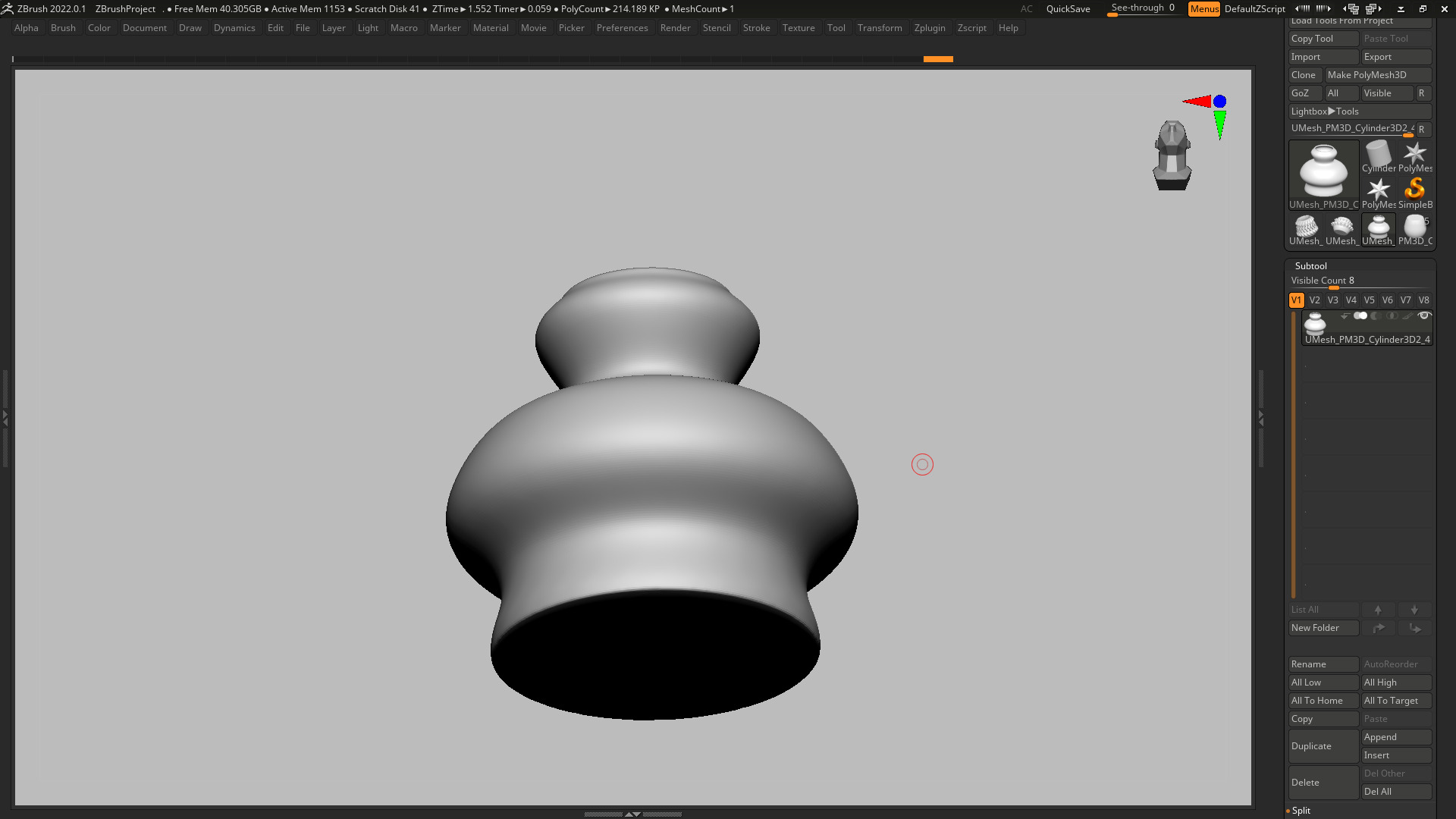Click the ZBrush logo icon
Screen dimensions: 1456x819
[x=7, y=8]
